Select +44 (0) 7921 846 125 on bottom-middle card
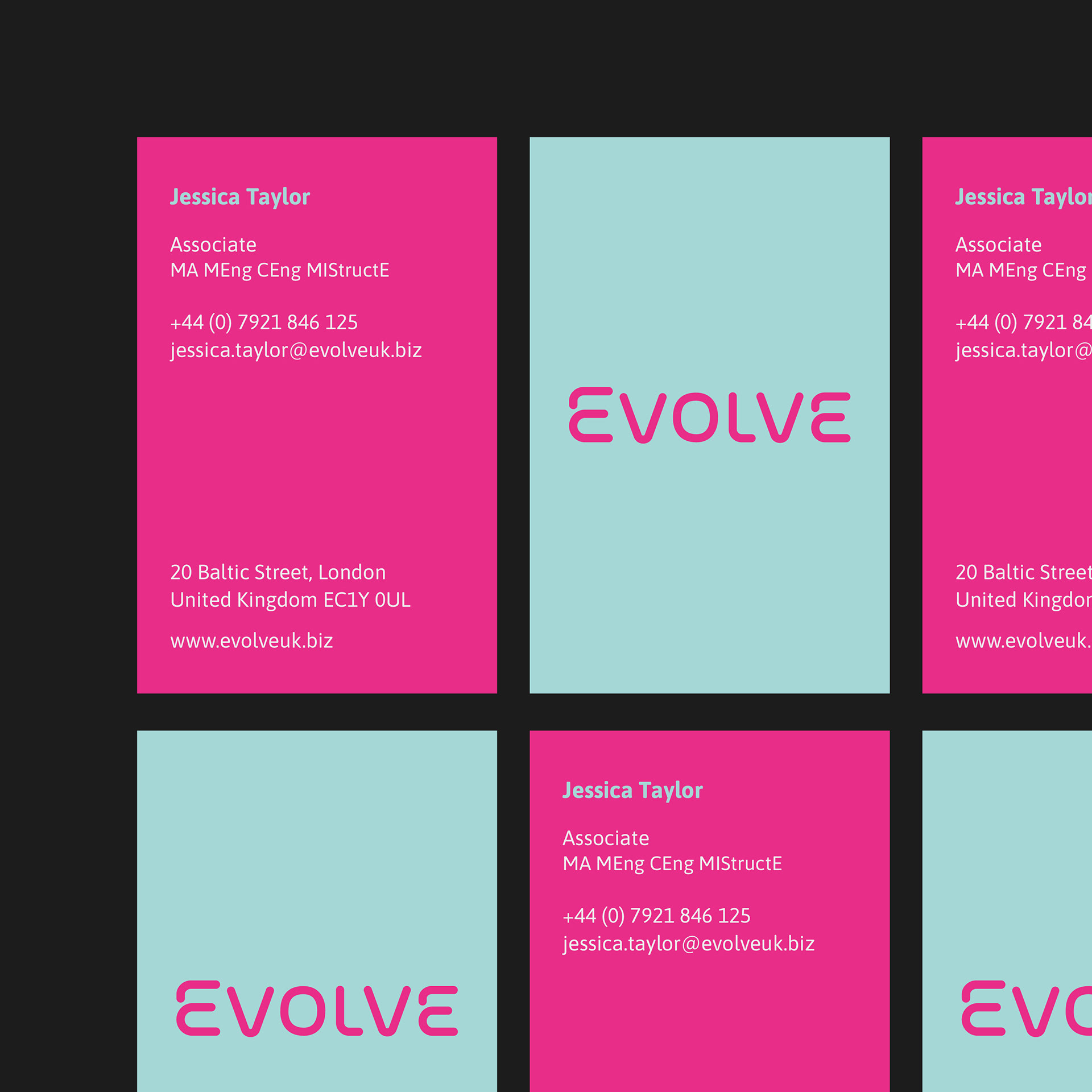Image resolution: width=1092 pixels, height=1092 pixels. (x=656, y=916)
